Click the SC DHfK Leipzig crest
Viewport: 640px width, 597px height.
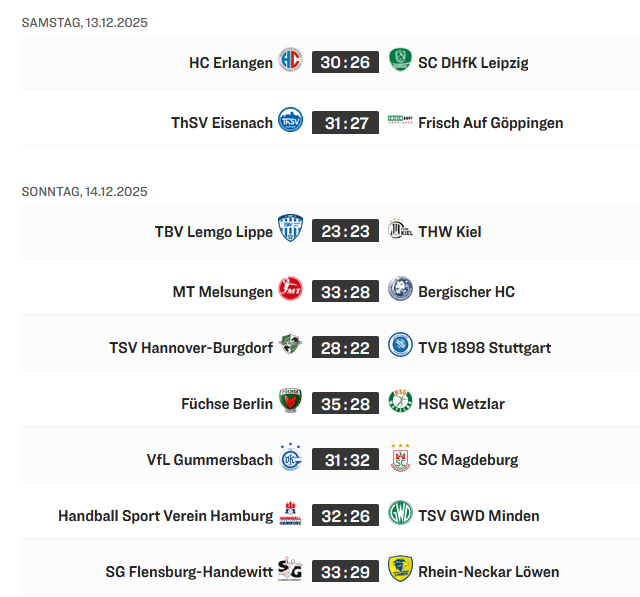[x=400, y=61]
